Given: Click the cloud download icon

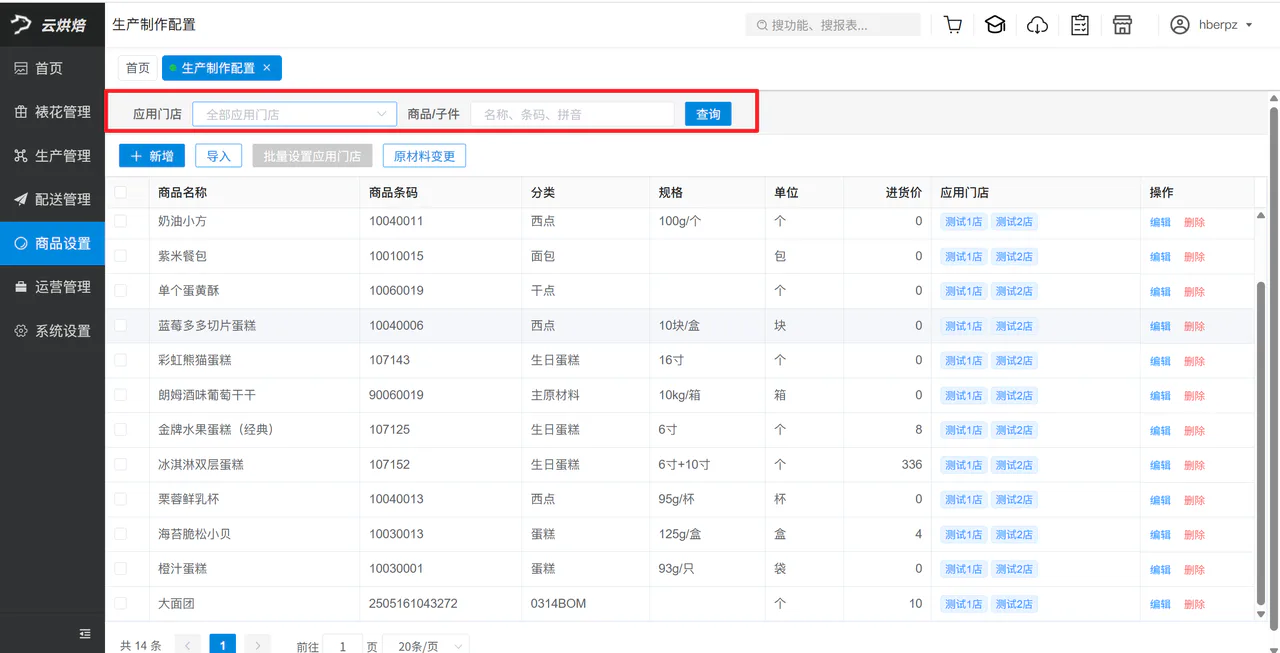Looking at the screenshot, I should point(1038,25).
